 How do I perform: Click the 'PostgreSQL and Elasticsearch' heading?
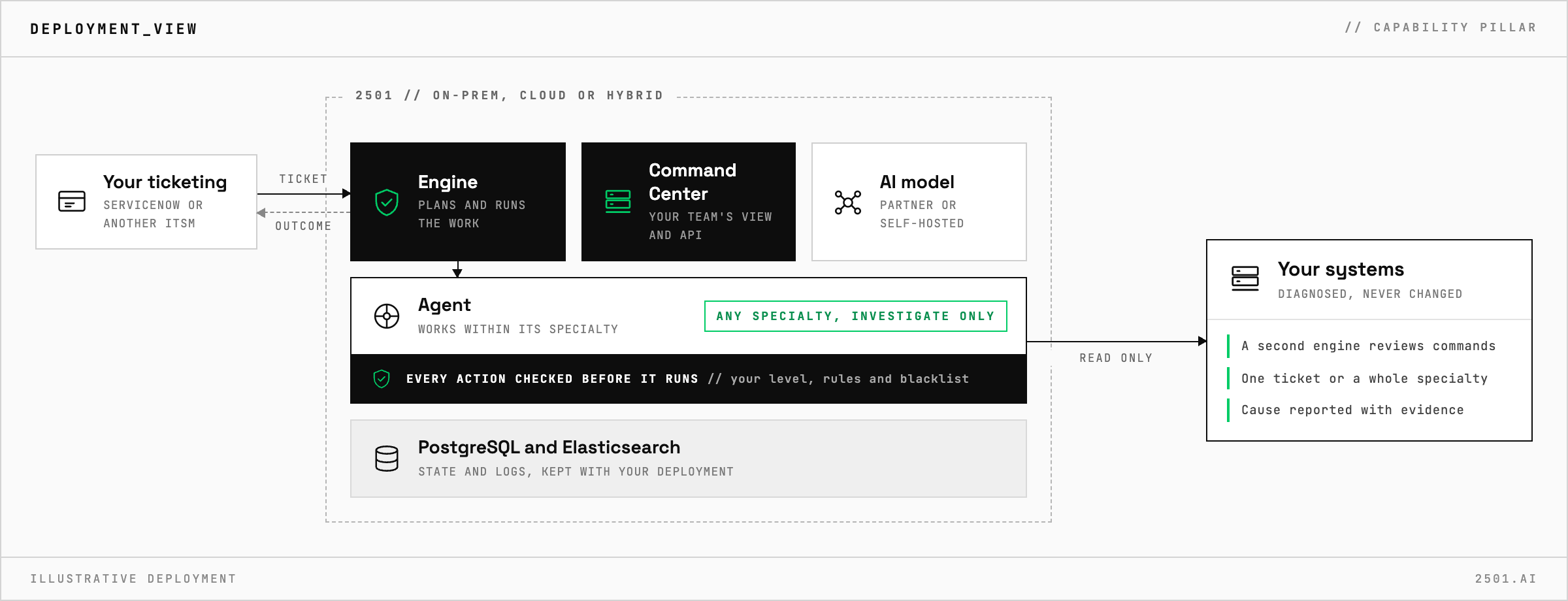click(x=549, y=447)
